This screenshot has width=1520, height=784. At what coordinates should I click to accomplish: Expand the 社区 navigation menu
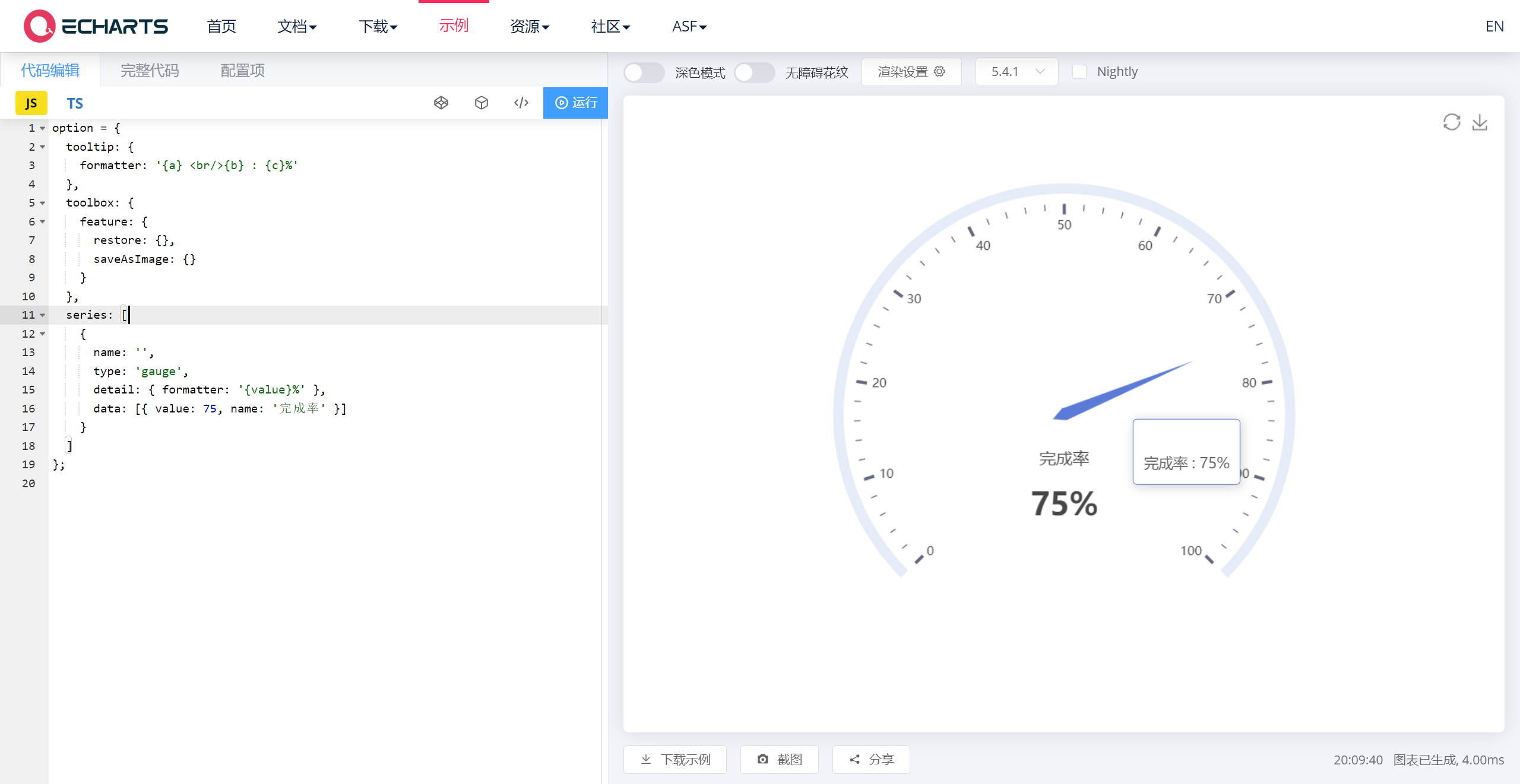click(x=610, y=26)
